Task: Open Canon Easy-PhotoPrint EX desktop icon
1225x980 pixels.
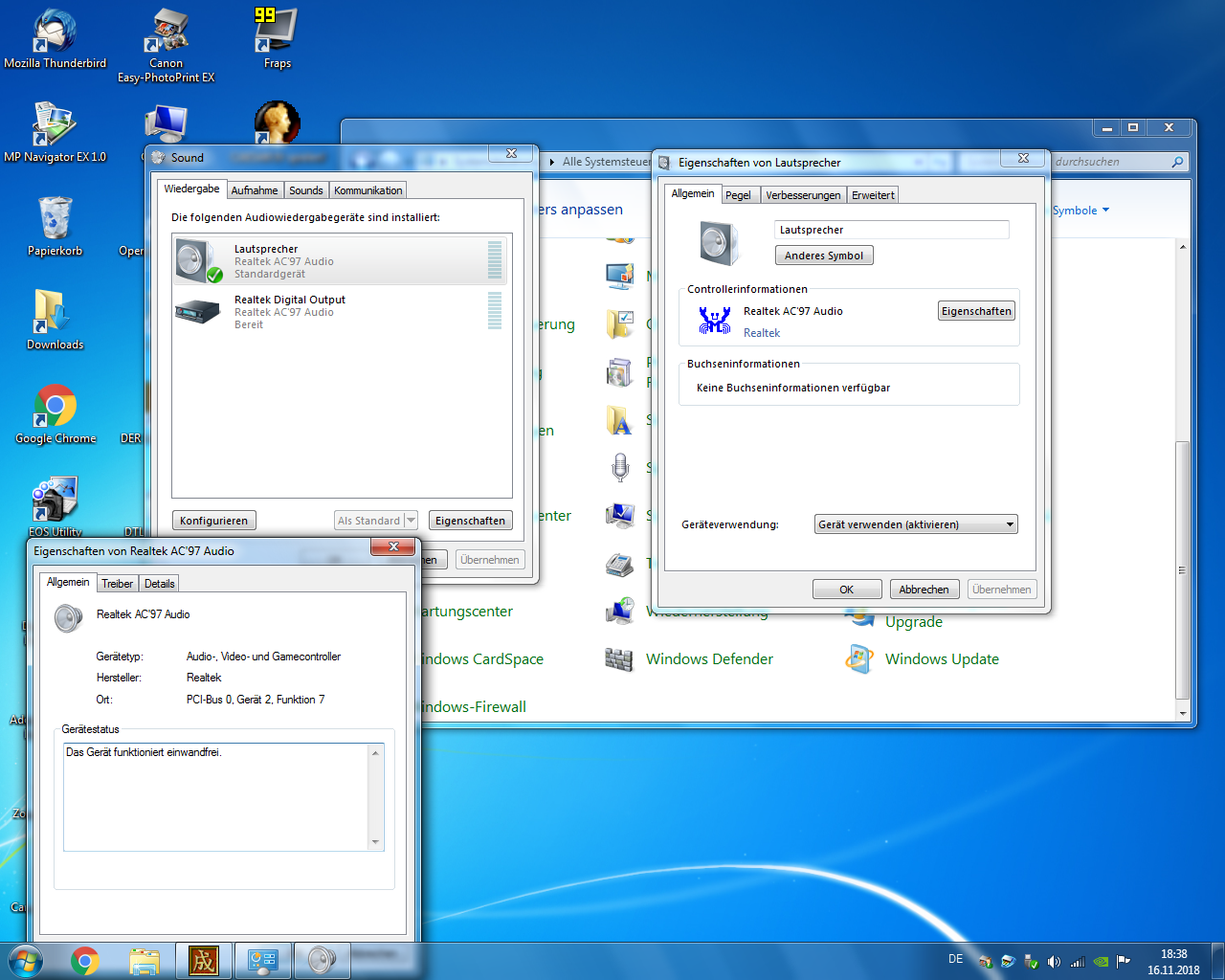Action: pyautogui.click(x=166, y=46)
